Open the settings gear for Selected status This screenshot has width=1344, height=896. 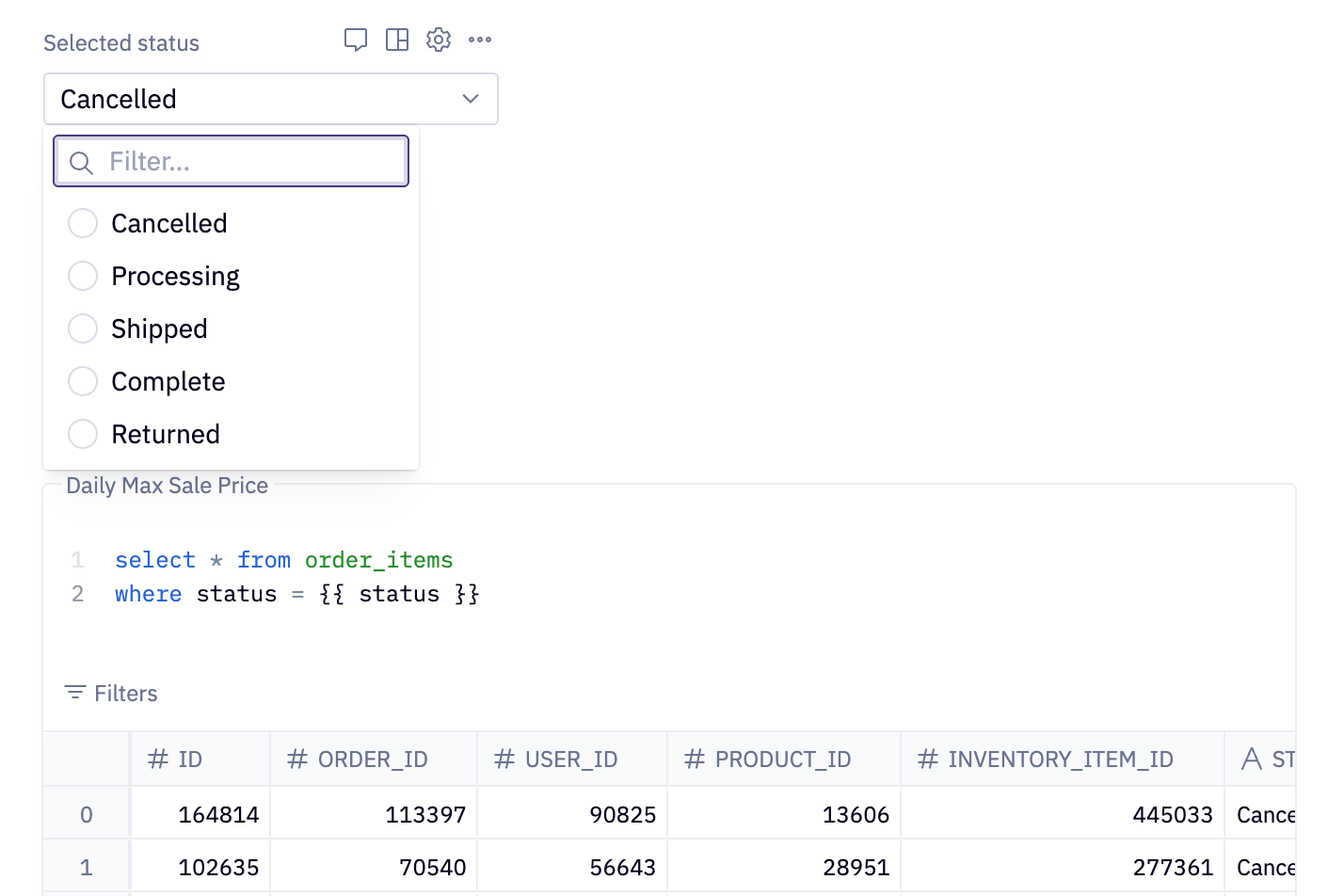439,40
